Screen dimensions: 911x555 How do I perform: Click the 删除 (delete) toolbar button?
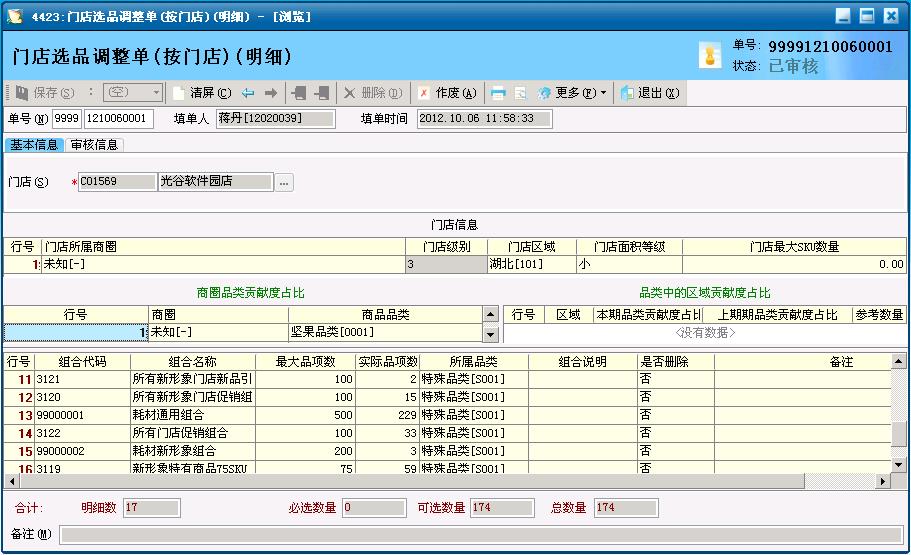pyautogui.click(x=372, y=93)
